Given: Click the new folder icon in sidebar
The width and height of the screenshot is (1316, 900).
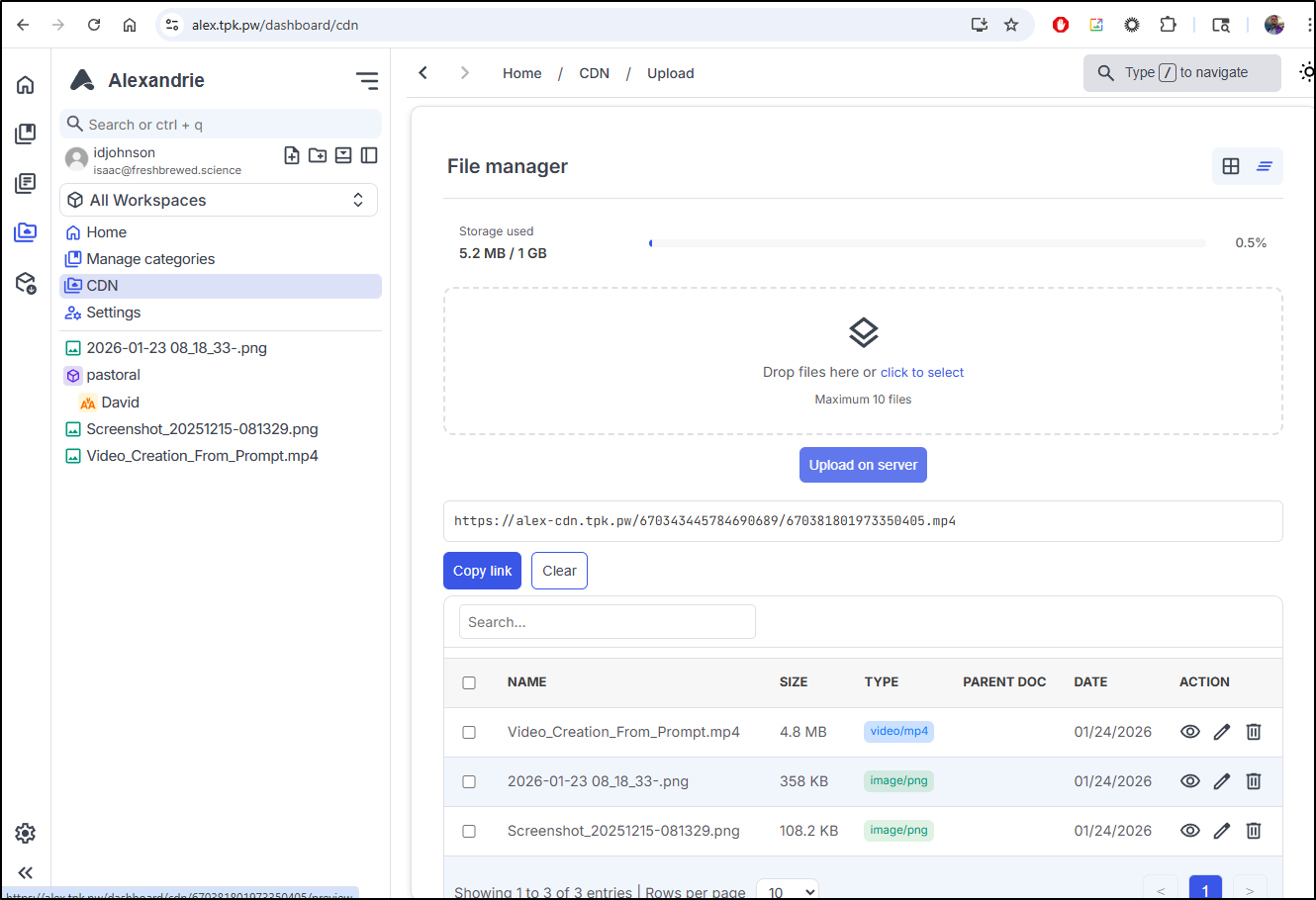Looking at the screenshot, I should 318,155.
